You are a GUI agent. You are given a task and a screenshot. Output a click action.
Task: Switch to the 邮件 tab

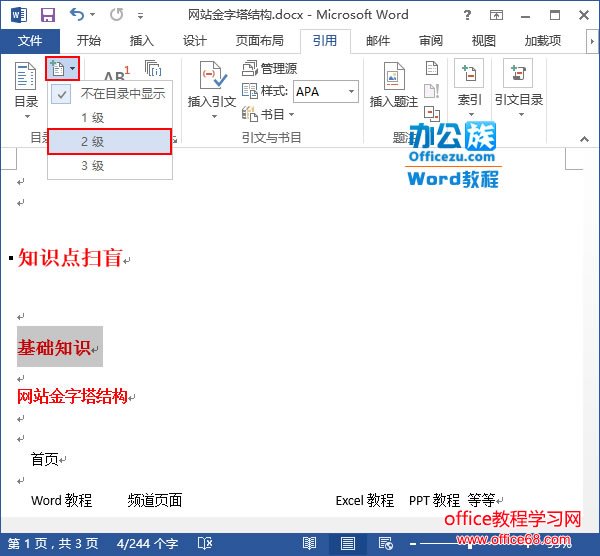point(377,41)
